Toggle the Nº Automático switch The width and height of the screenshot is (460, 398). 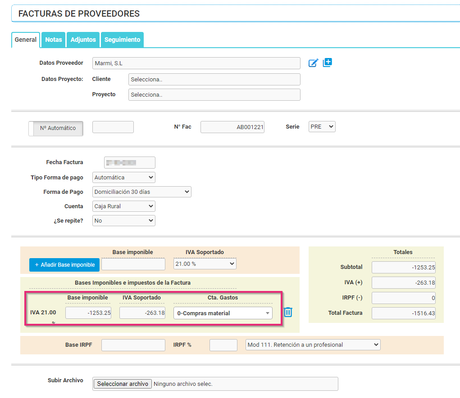pos(56,128)
